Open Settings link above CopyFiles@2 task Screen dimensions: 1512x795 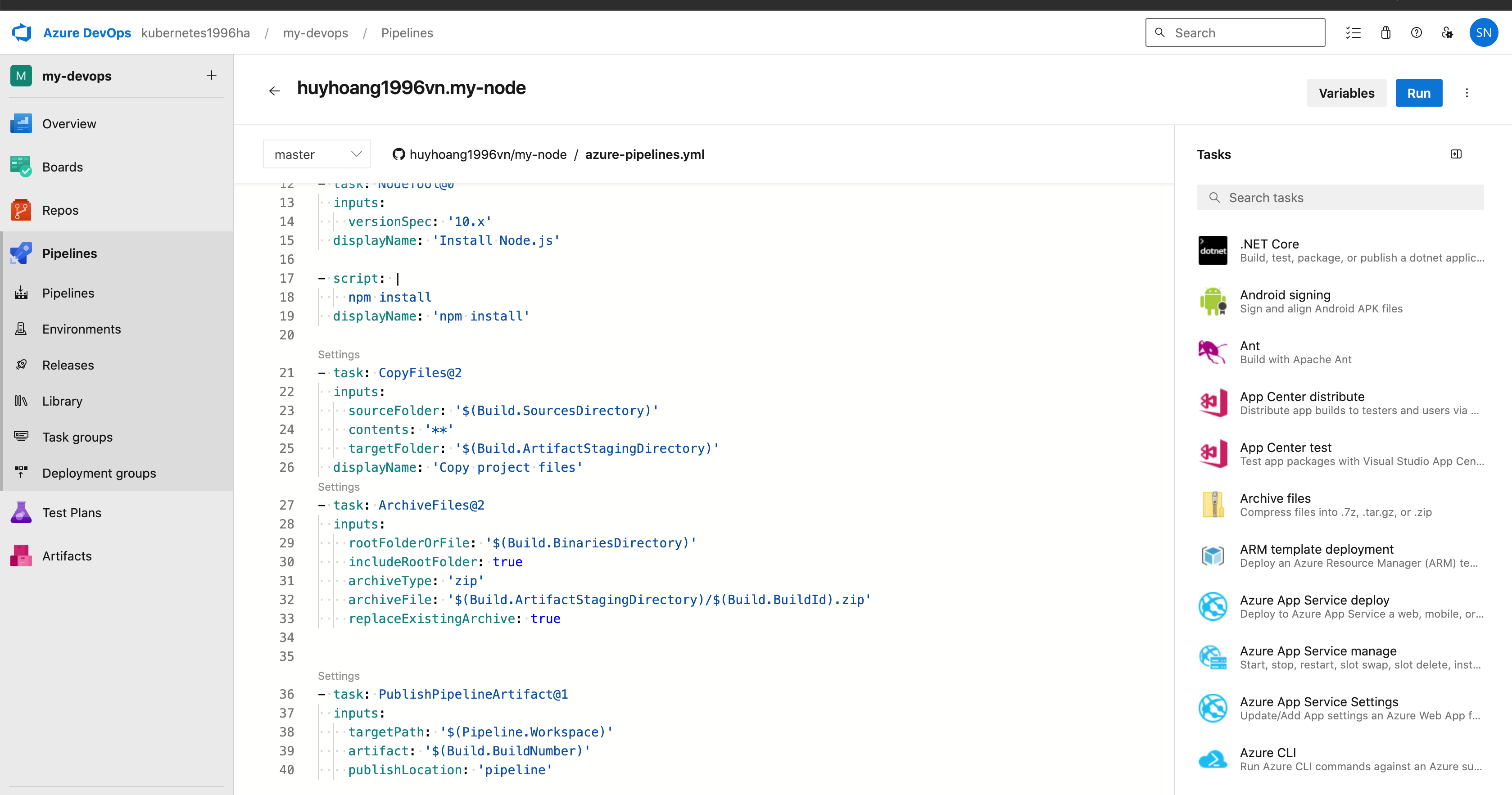[x=339, y=354]
